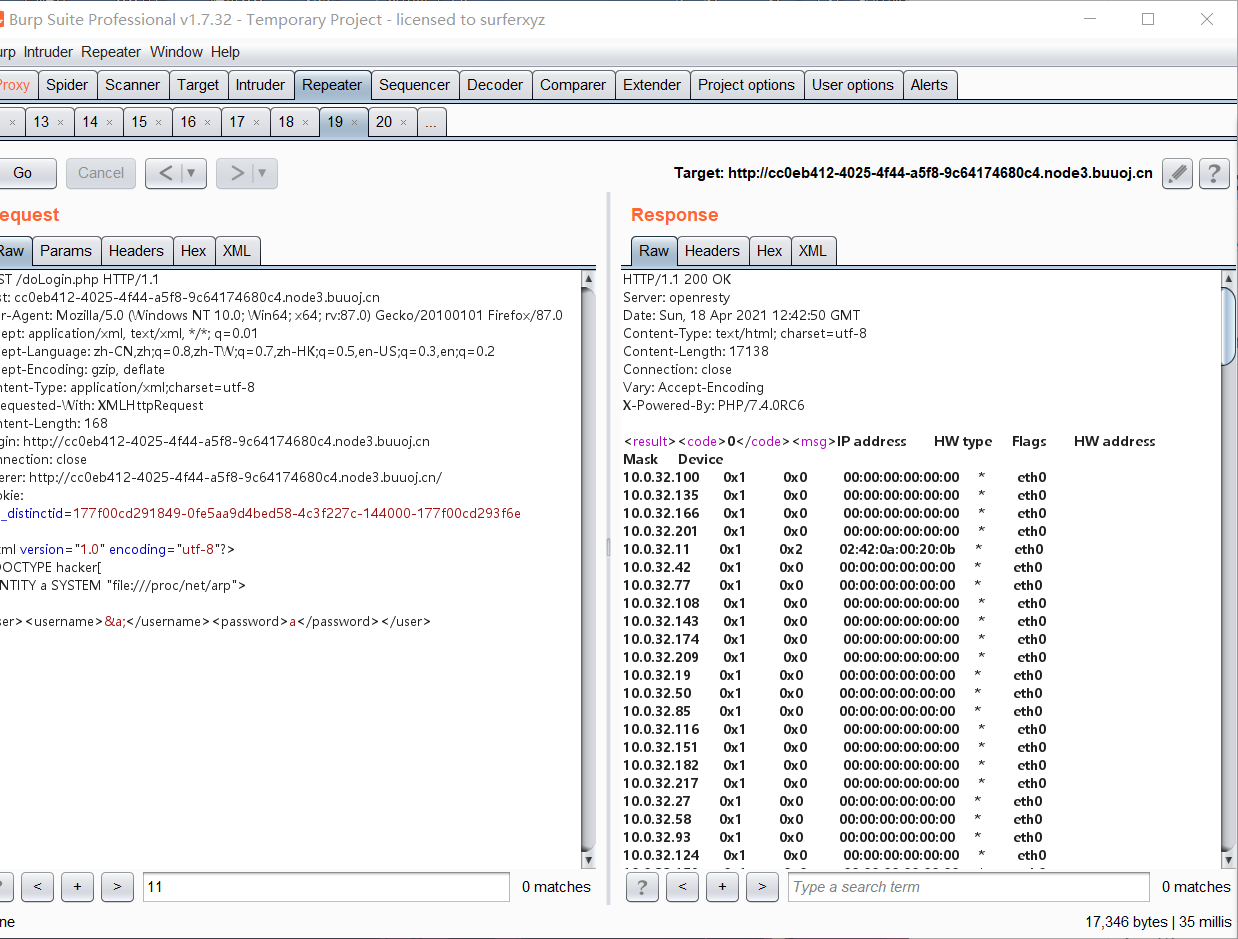Show Request Hex view
Viewport: 1238px width, 939px height.
194,251
